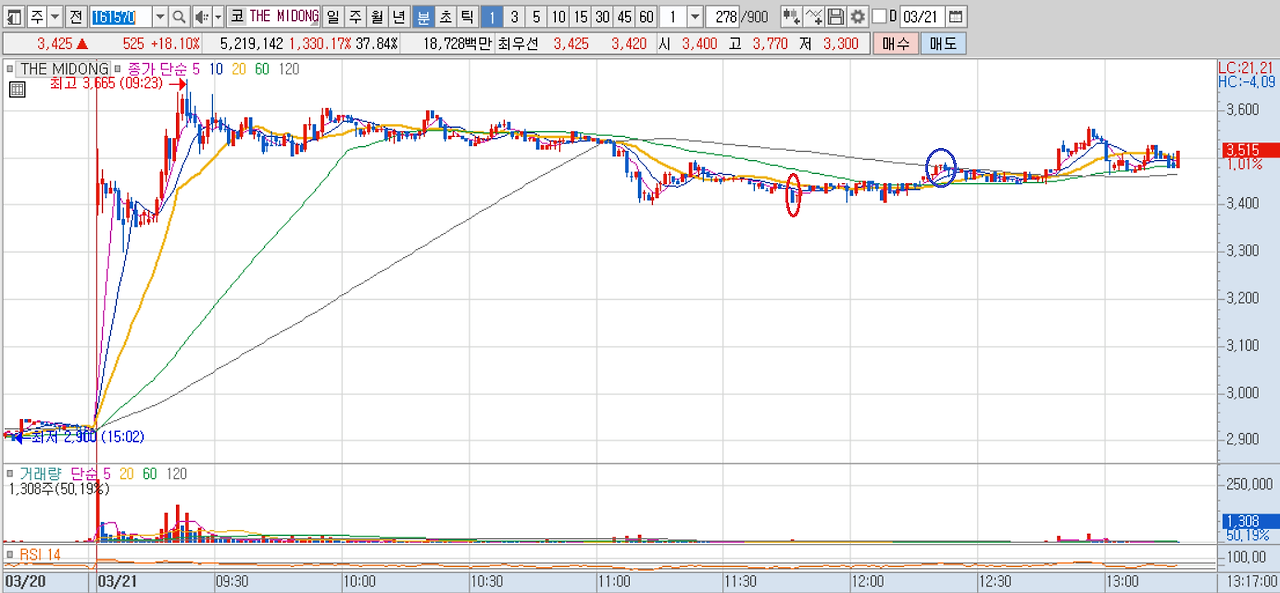Select the 일 (daily) period toggle
This screenshot has height=593, width=1280.
[331, 17]
